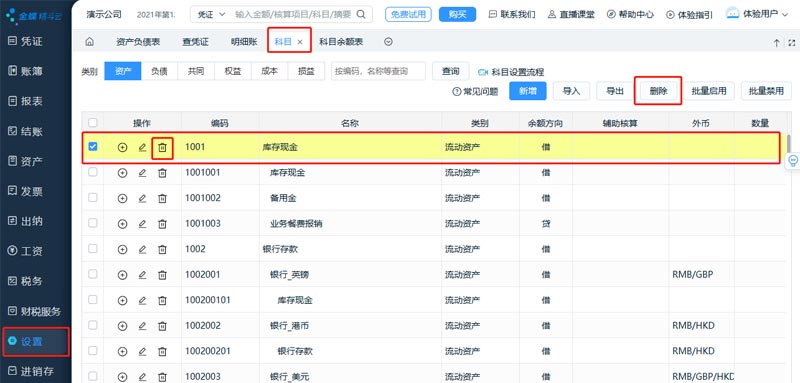The height and width of the screenshot is (383, 800).
Task: Open 设置 in the left sidebar
Action: click(36, 342)
